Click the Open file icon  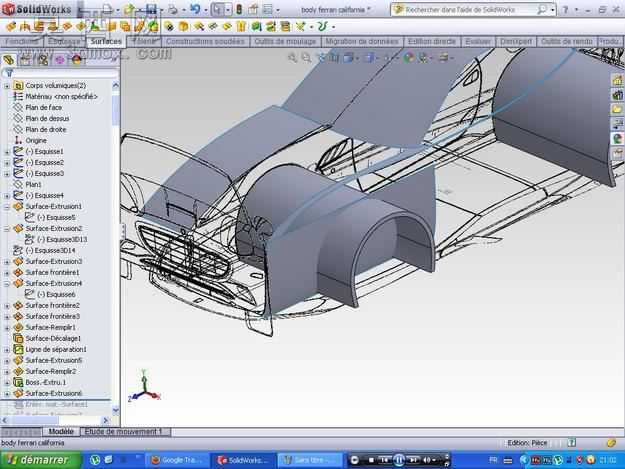point(129,9)
